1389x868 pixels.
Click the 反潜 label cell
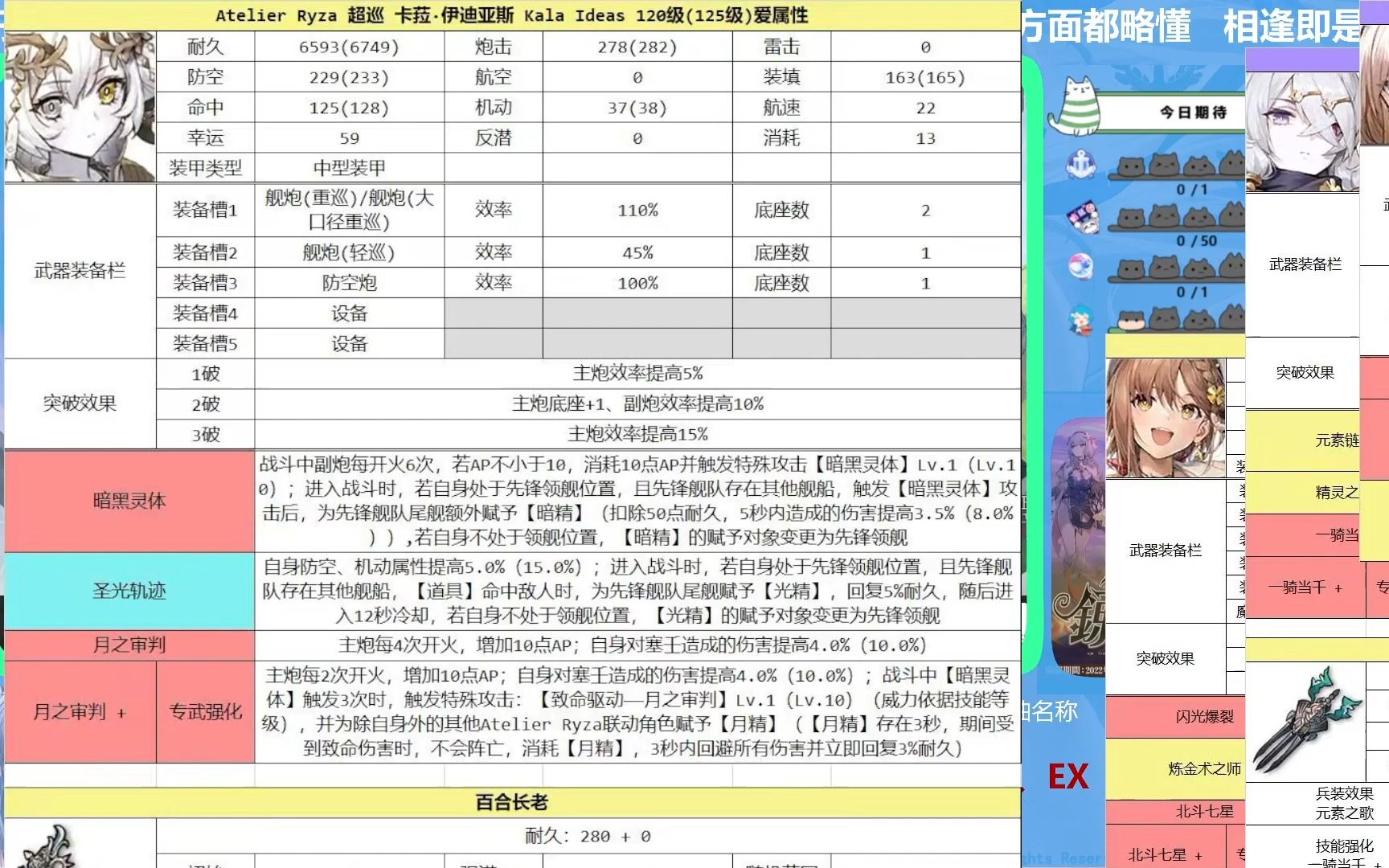point(494,138)
